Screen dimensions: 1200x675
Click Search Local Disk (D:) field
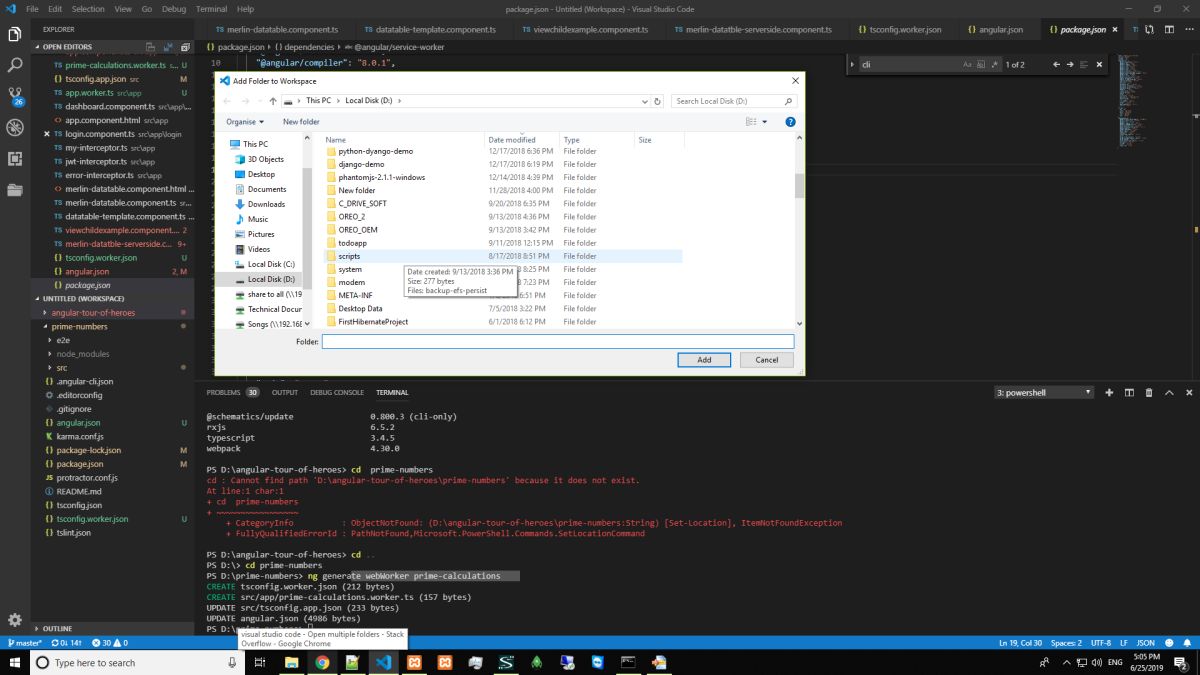[x=734, y=101]
